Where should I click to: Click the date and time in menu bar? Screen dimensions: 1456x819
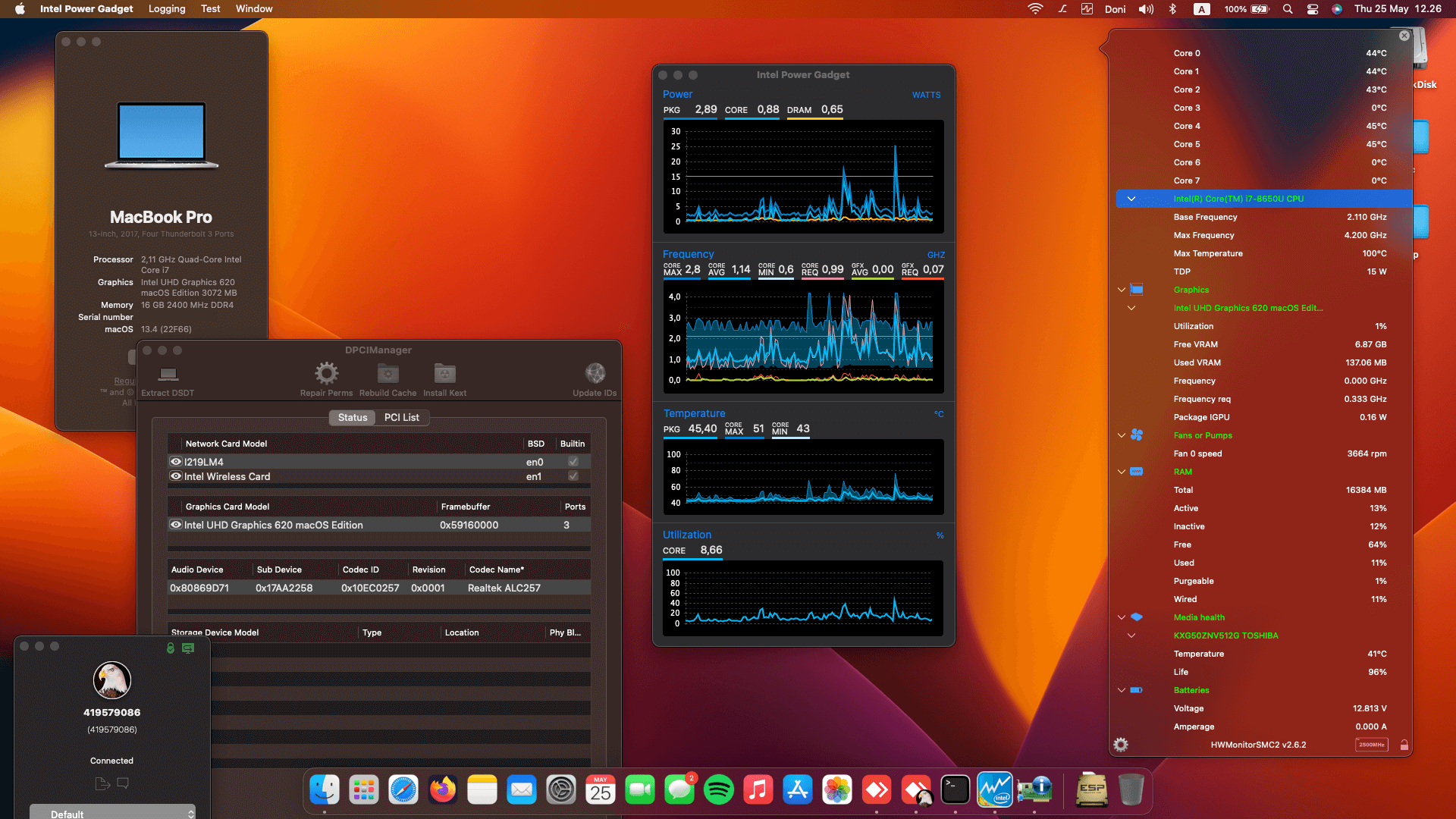[1398, 9]
